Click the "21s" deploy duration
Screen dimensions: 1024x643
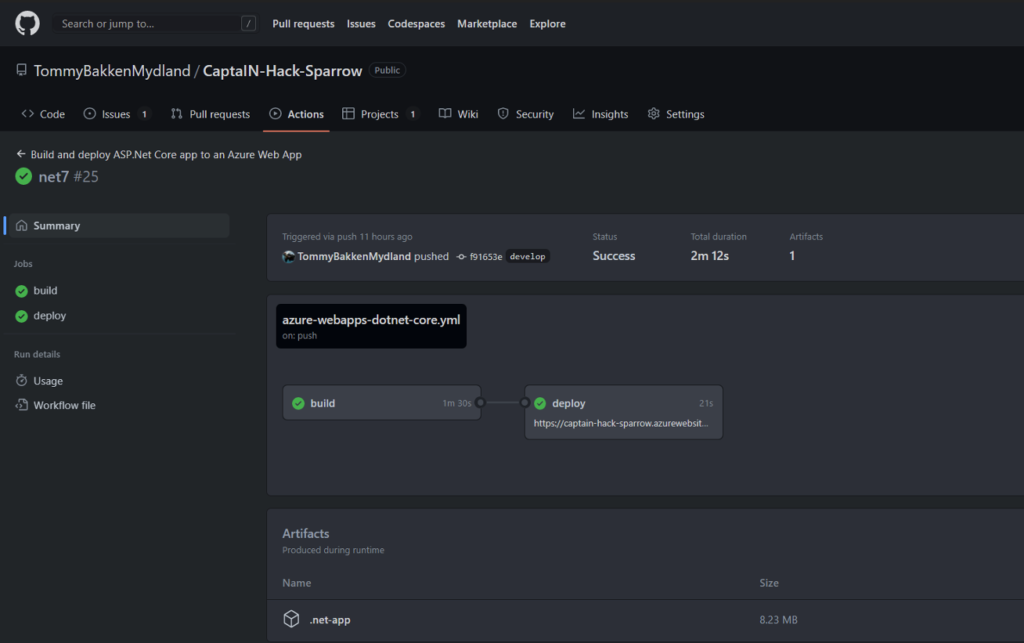tap(706, 403)
